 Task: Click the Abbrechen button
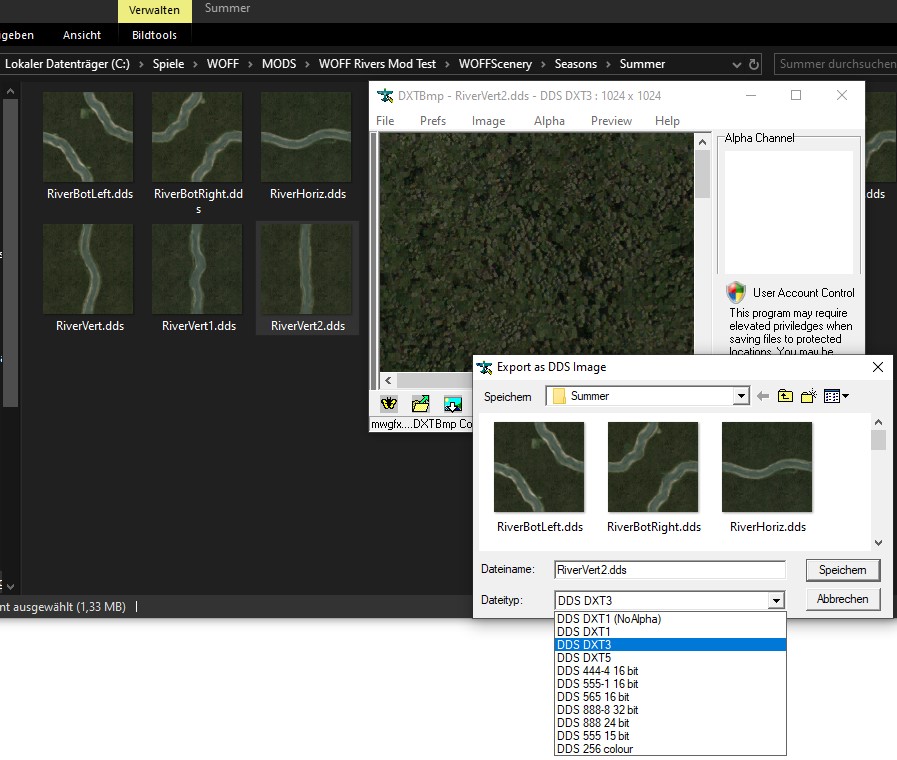(x=843, y=599)
